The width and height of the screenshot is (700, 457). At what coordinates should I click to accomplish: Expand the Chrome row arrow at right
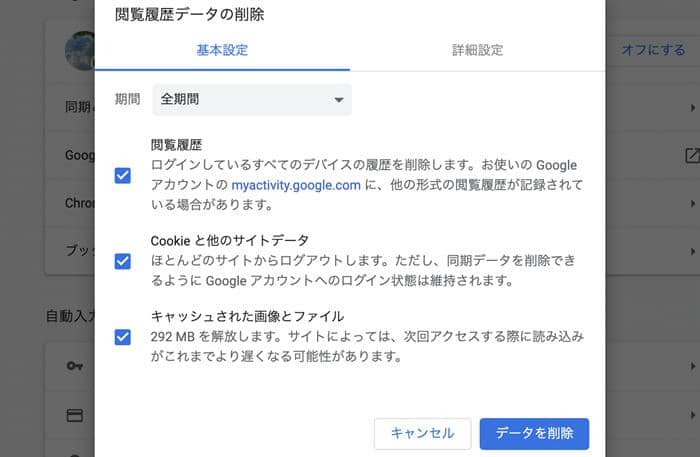[x=692, y=204]
